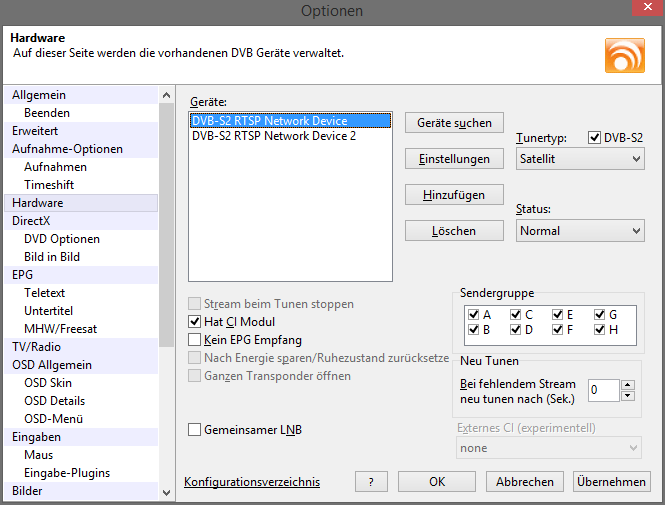The width and height of the screenshot is (665, 505).
Task: Click the retune seconds input field
Action: (x=603, y=390)
